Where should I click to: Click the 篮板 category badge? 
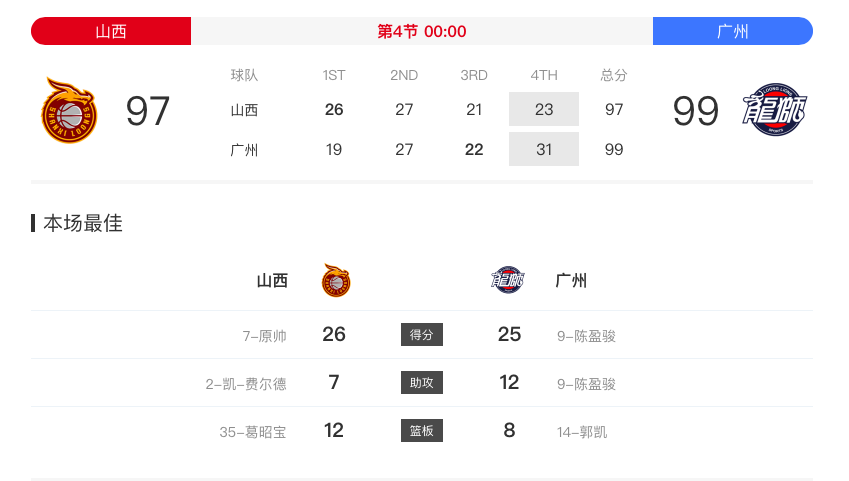click(422, 431)
